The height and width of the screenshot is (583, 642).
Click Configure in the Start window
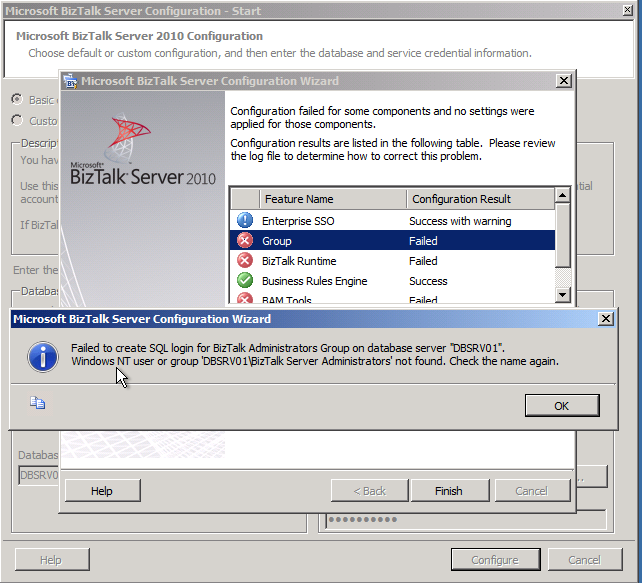495,560
